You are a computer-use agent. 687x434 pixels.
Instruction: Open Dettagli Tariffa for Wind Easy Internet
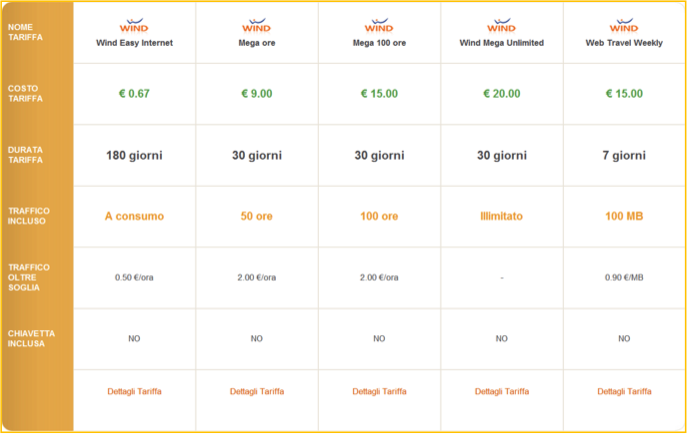(135, 392)
